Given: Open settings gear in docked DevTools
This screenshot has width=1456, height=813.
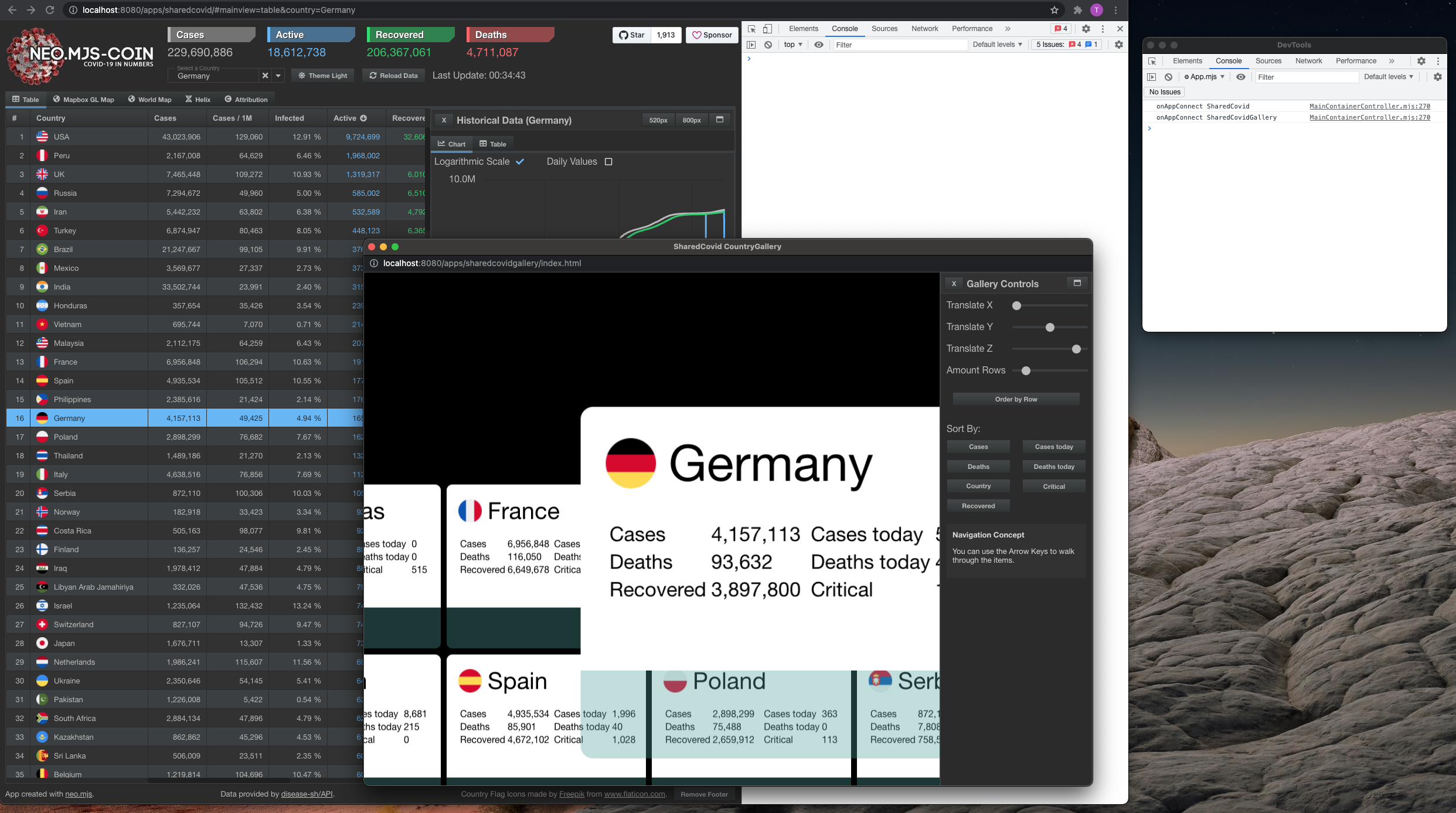Looking at the screenshot, I should (1086, 29).
